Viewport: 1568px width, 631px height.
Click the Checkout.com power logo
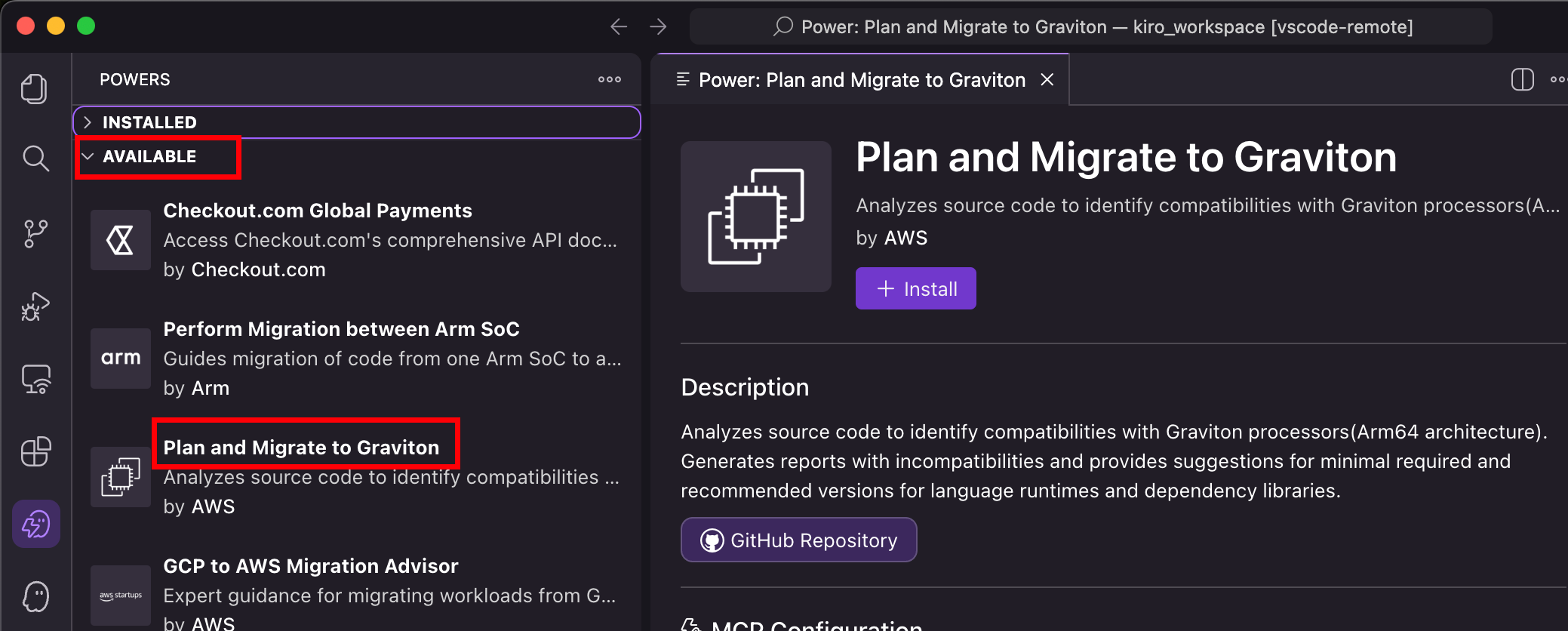point(121,240)
